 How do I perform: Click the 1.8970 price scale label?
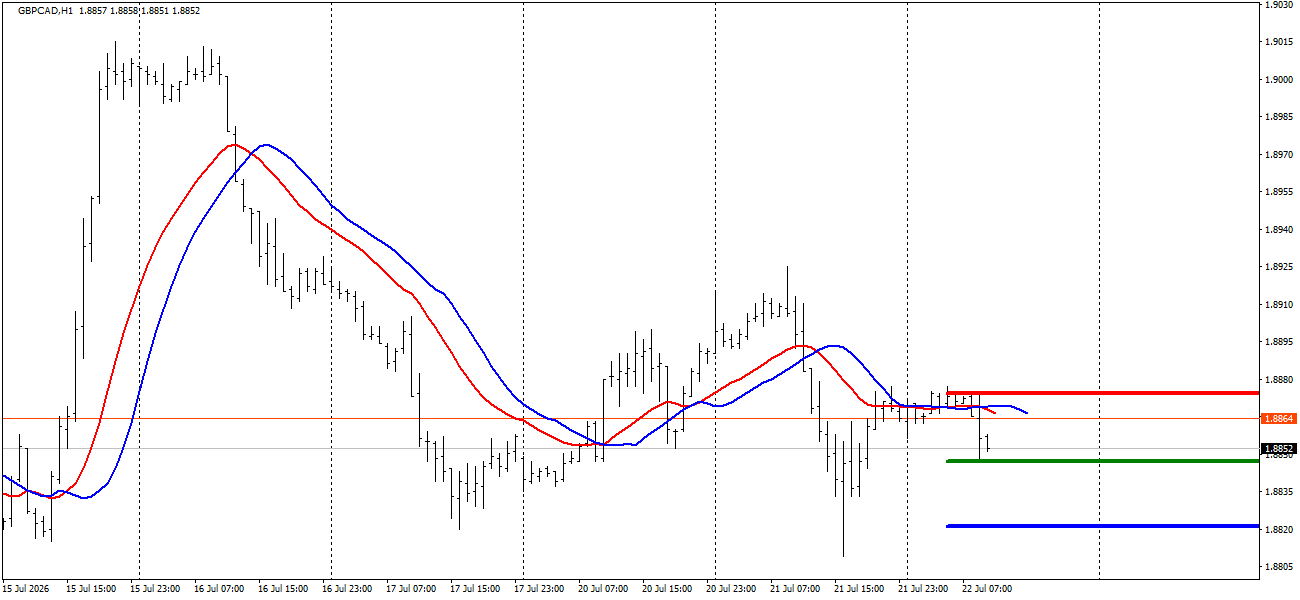pyautogui.click(x=1278, y=155)
